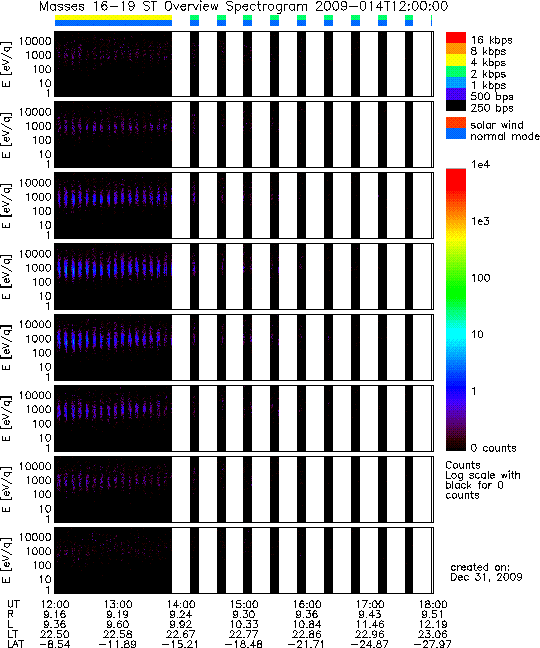
Task: Click the rainbow counts color scale bar
Action: [x=456, y=310]
